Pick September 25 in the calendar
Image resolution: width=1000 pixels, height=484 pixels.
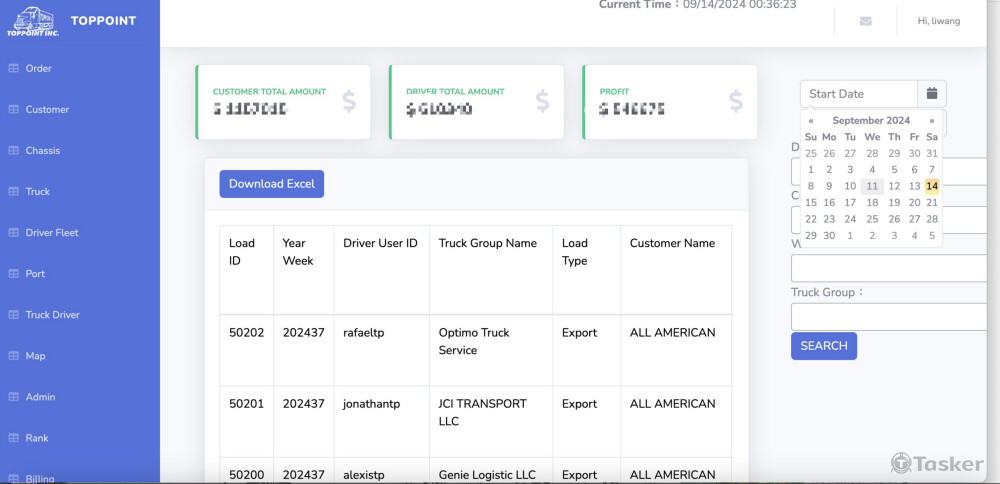tap(872, 219)
